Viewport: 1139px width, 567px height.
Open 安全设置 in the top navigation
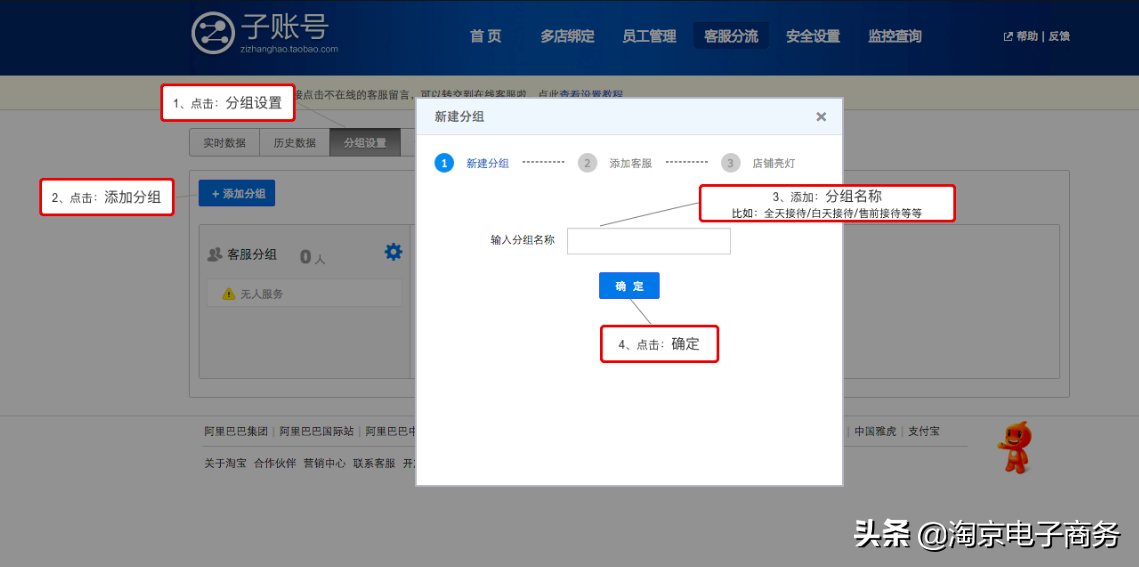click(x=813, y=36)
